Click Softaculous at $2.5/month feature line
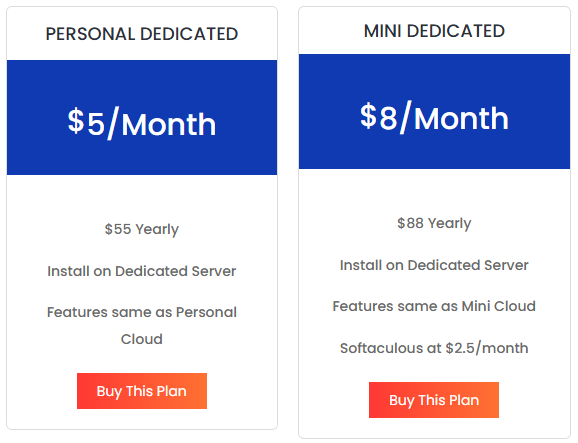Viewport: 578px width, 443px height. coord(434,348)
